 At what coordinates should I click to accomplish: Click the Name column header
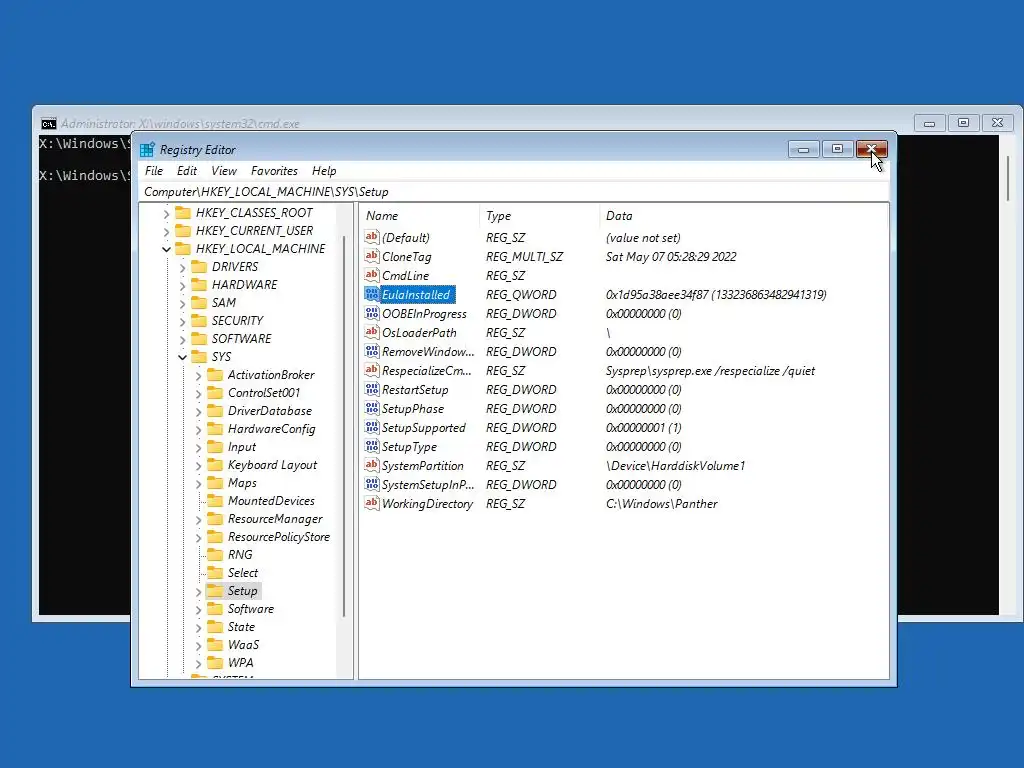419,216
